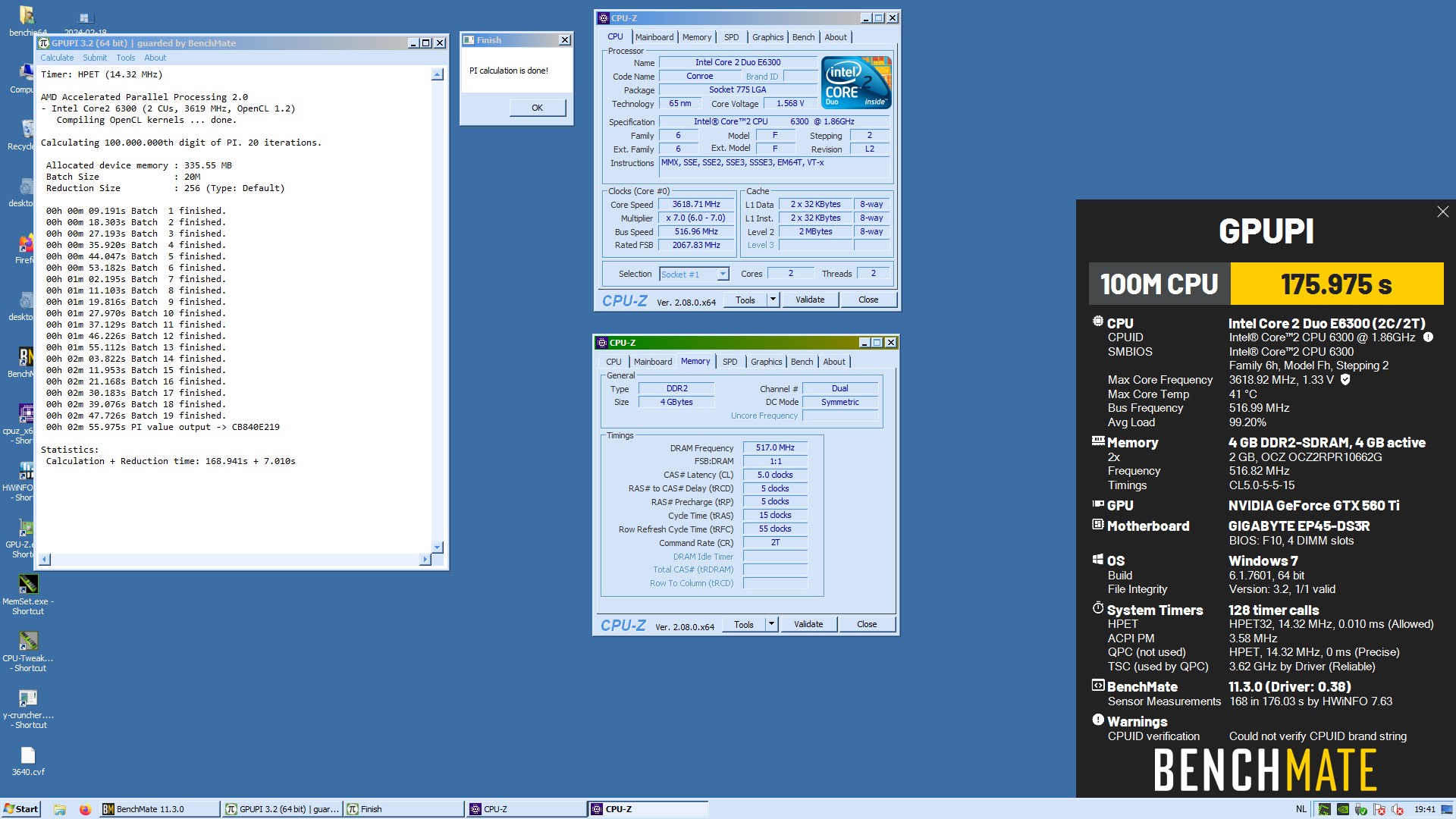Viewport: 1456px width, 819px height.
Task: Open About tab in the top CPU-Z window
Action: click(x=836, y=37)
